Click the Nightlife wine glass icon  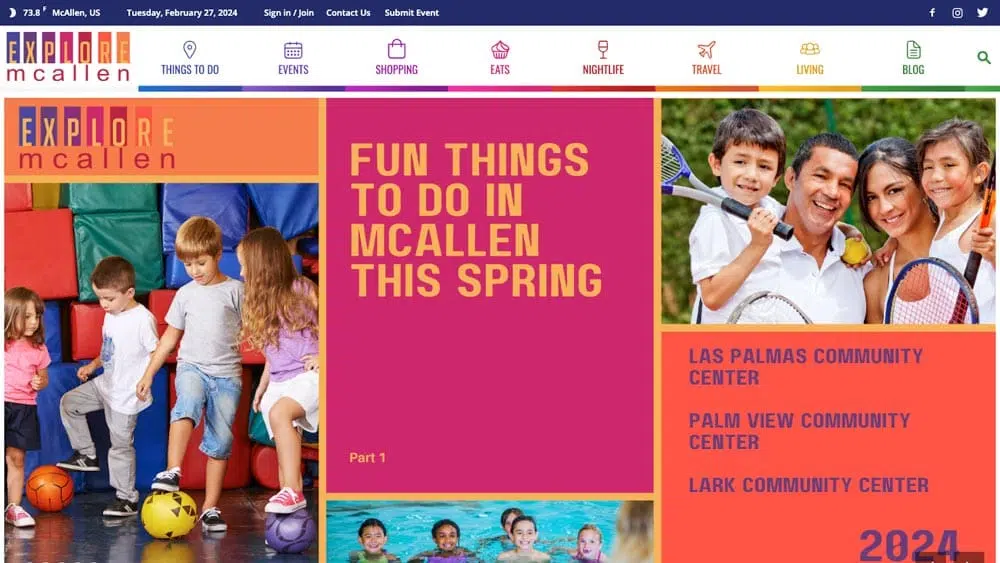click(603, 50)
